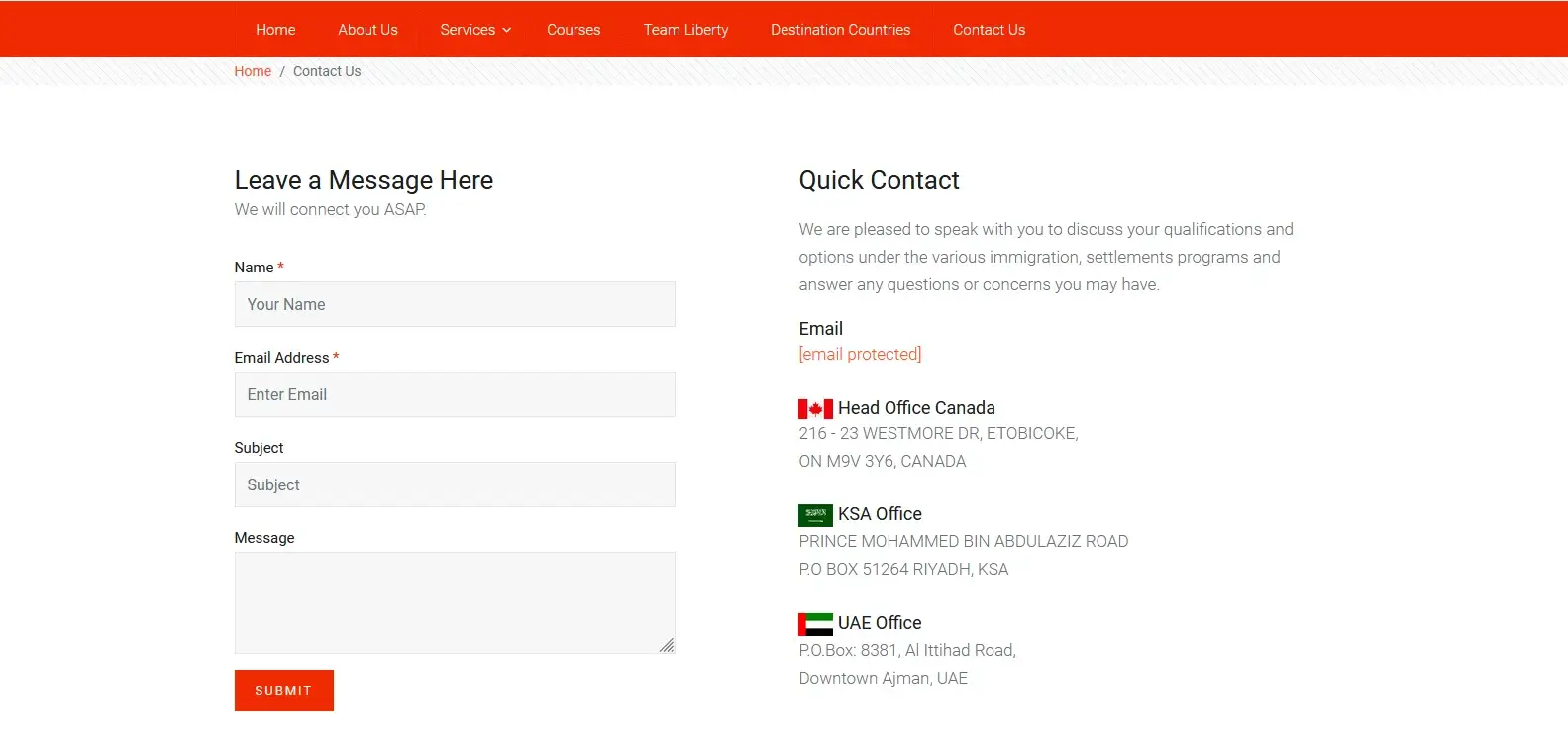Click the Home breadcrumb link
The height and width of the screenshot is (753, 1568).
[x=253, y=71]
